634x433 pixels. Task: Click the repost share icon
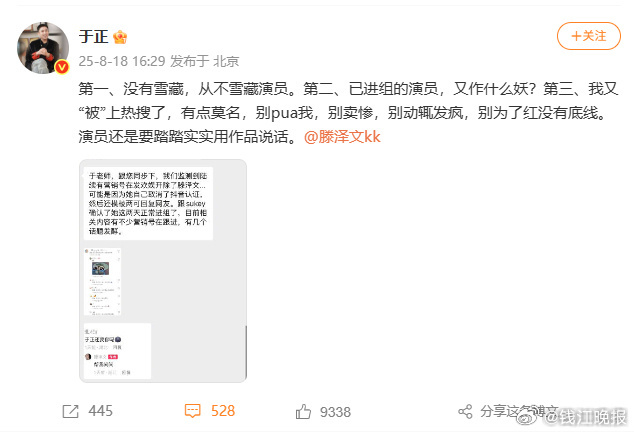(x=70, y=412)
